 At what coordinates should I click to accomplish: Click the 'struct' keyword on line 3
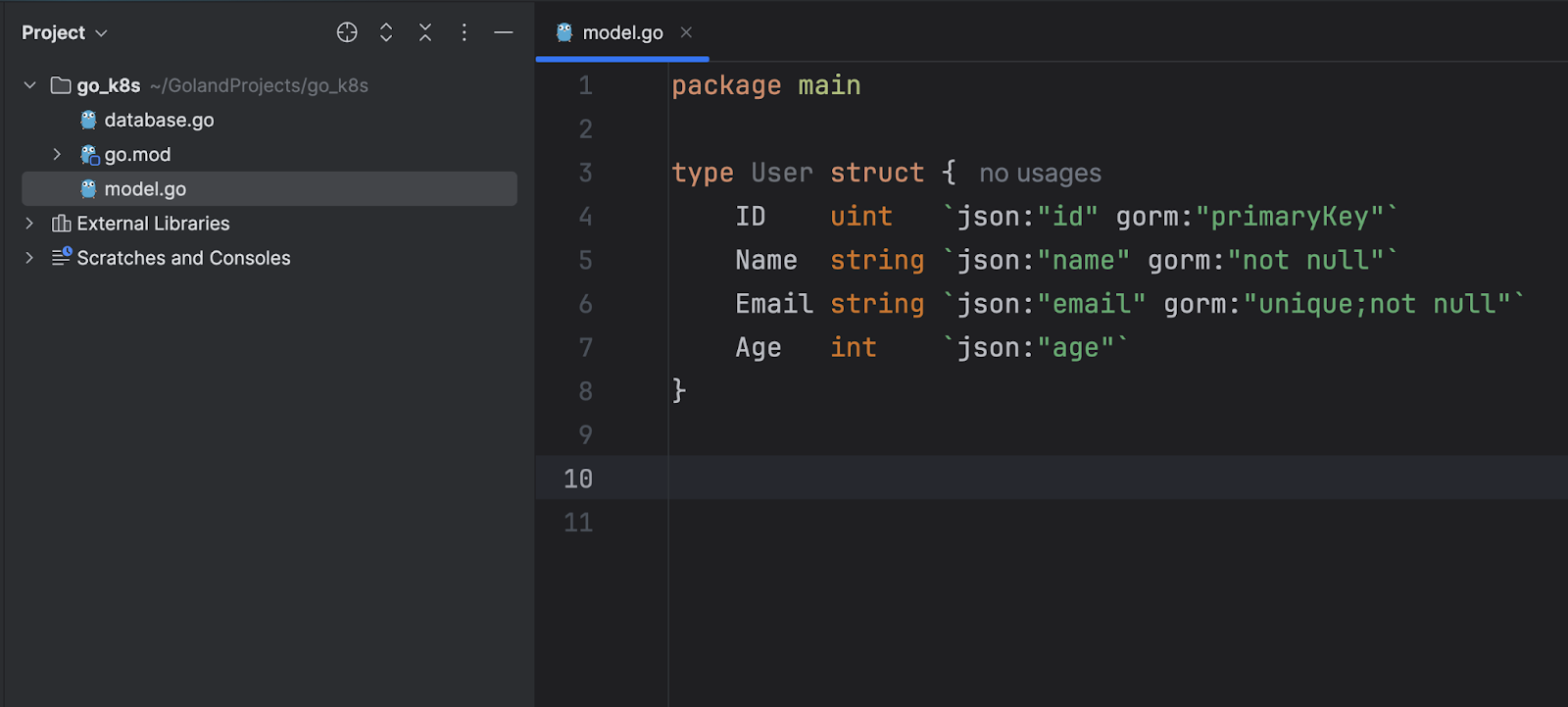click(x=877, y=173)
